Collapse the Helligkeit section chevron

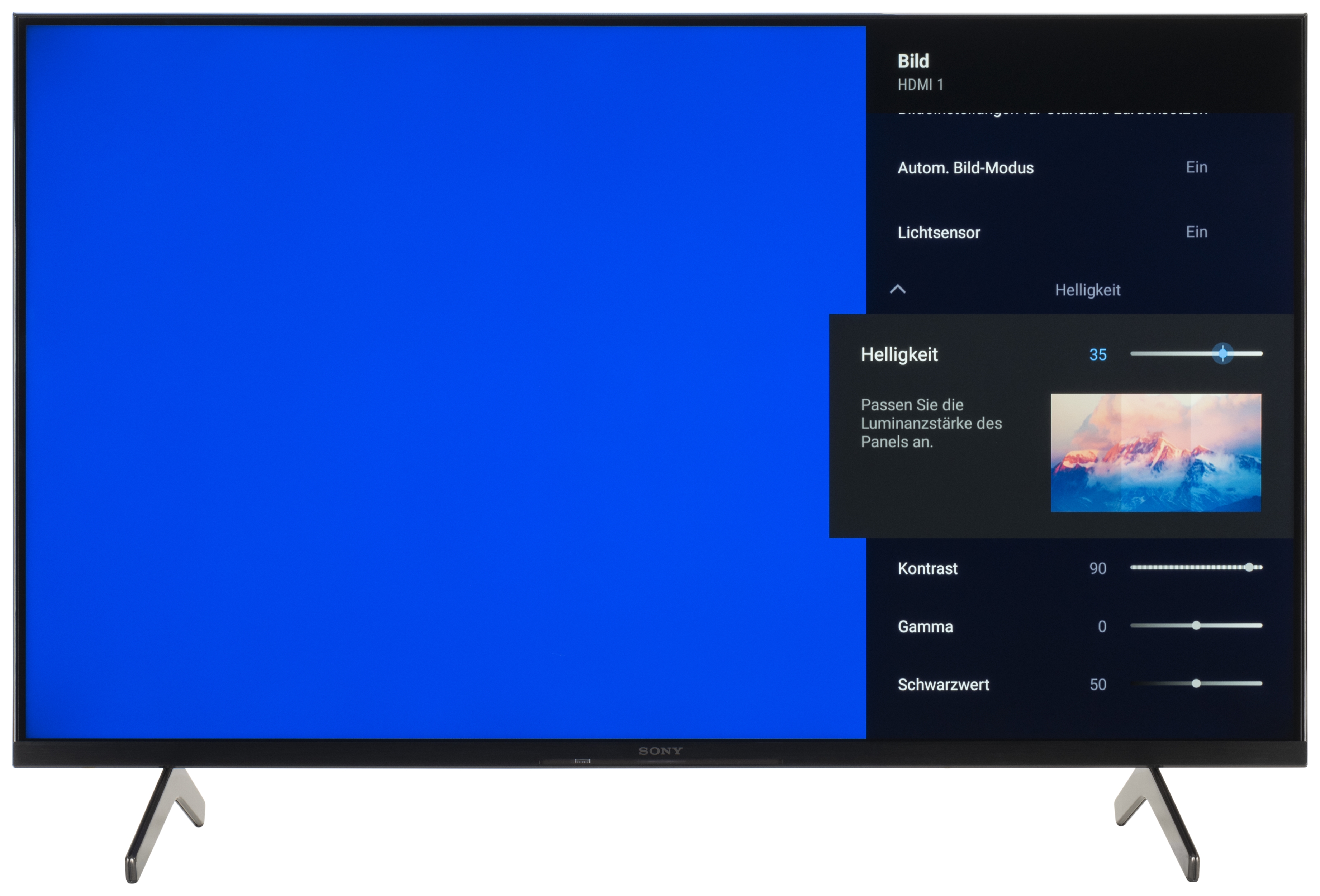click(897, 290)
